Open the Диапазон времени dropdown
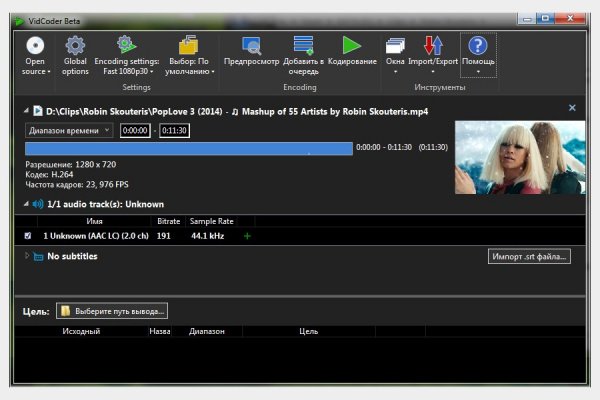This screenshot has height=400, width=600. coord(69,131)
